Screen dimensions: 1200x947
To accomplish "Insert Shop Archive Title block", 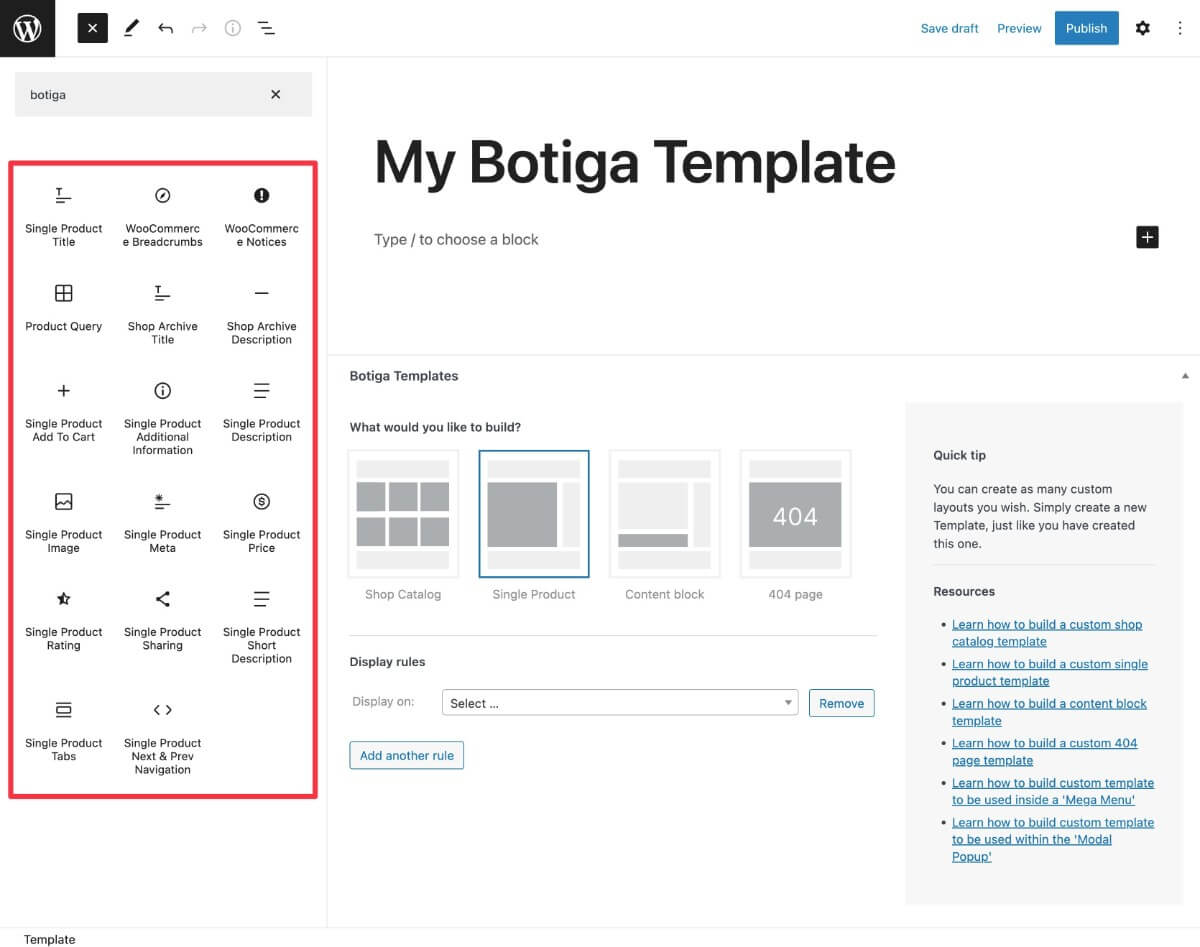I will pyautogui.click(x=163, y=315).
